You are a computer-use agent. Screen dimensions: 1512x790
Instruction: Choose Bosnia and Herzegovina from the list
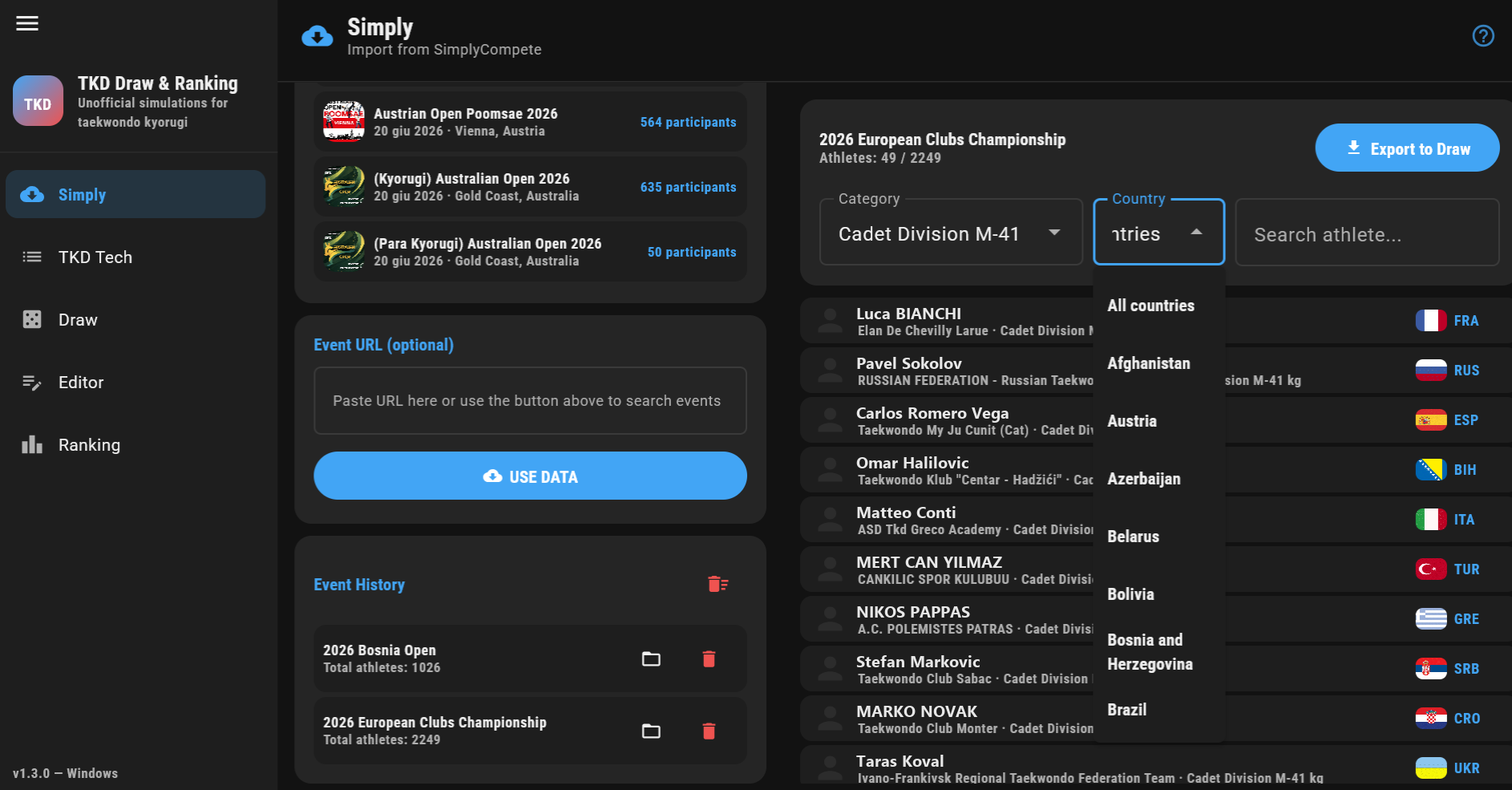point(1158,652)
